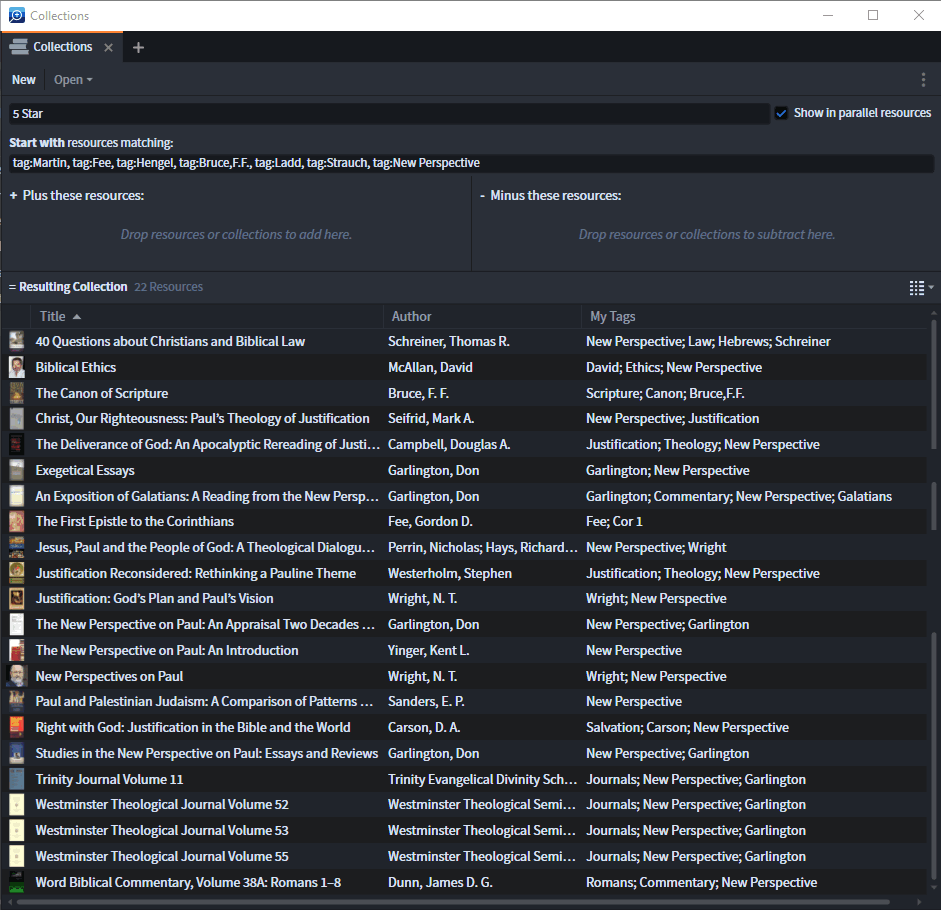941x910 pixels.
Task: Click cover thumbnail of Justification Reconsidered
Action: pyautogui.click(x=17, y=573)
